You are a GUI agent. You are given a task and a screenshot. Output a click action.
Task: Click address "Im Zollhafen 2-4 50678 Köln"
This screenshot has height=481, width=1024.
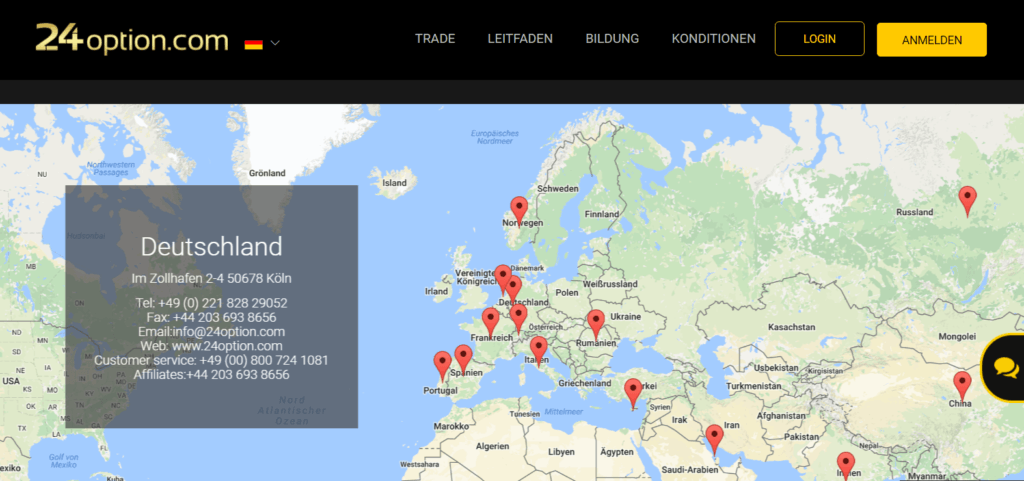(x=212, y=279)
